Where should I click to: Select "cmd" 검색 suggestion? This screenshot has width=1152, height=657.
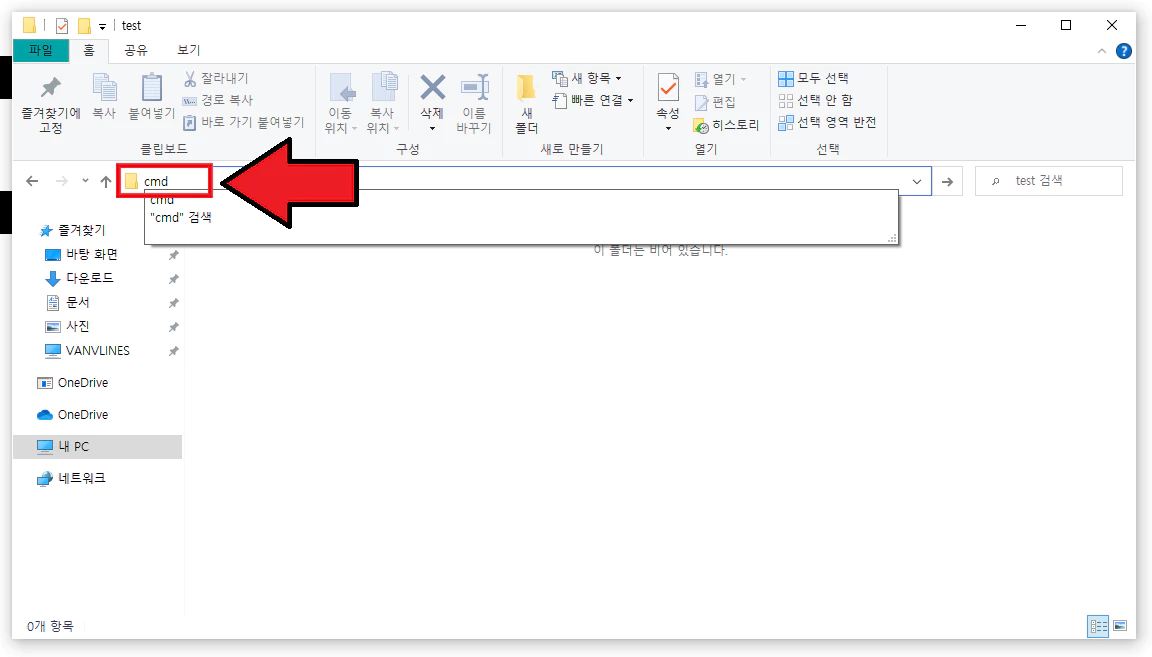[x=181, y=218]
